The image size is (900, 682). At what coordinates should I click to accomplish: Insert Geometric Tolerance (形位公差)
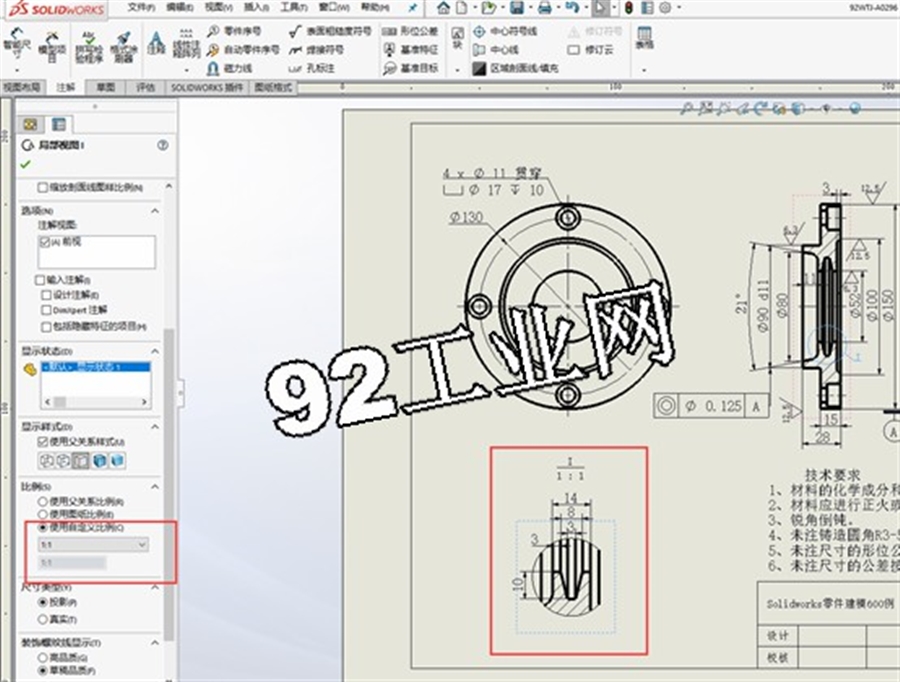pyautogui.click(x=410, y=31)
